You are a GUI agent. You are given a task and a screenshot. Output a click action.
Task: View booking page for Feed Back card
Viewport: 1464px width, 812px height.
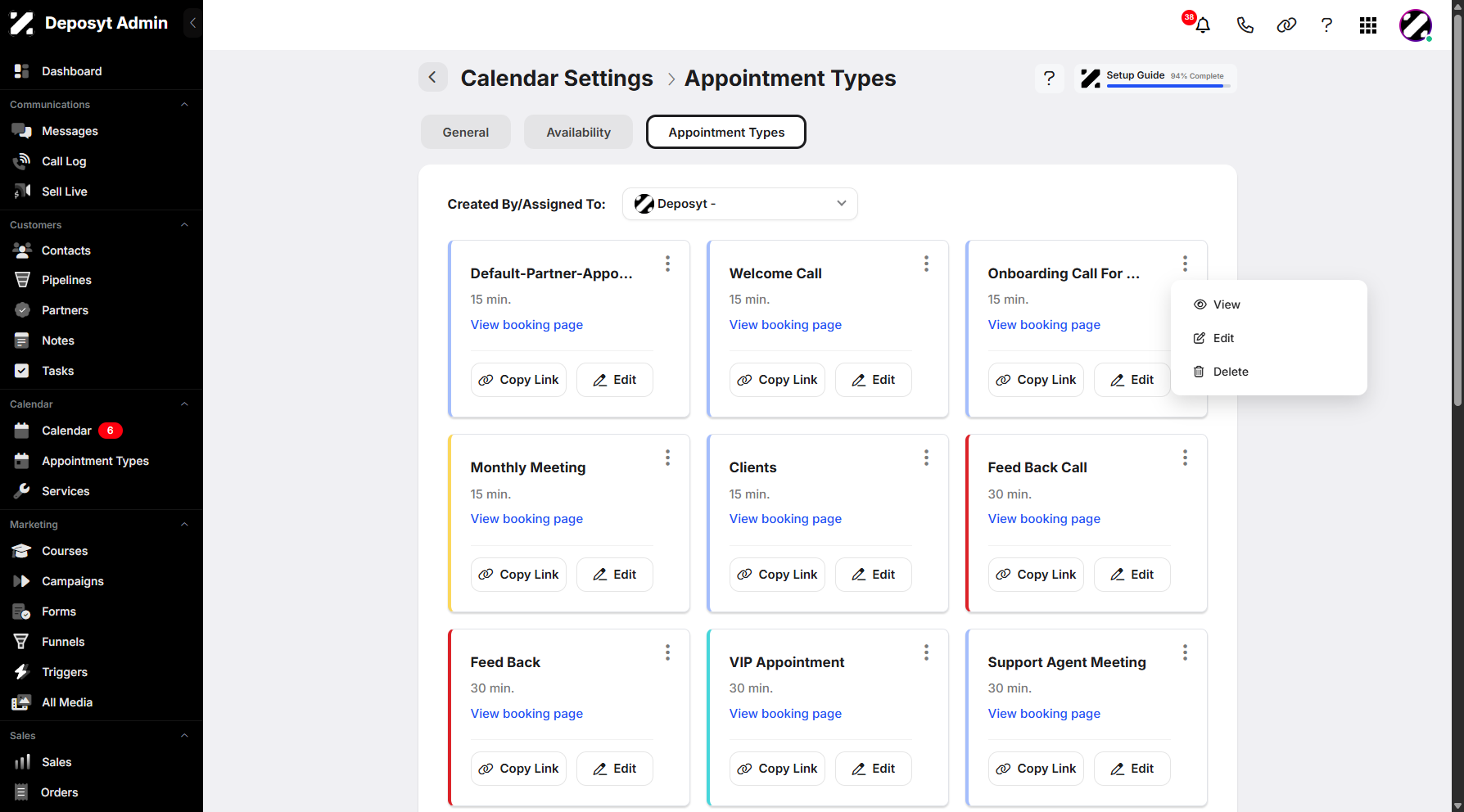526,714
